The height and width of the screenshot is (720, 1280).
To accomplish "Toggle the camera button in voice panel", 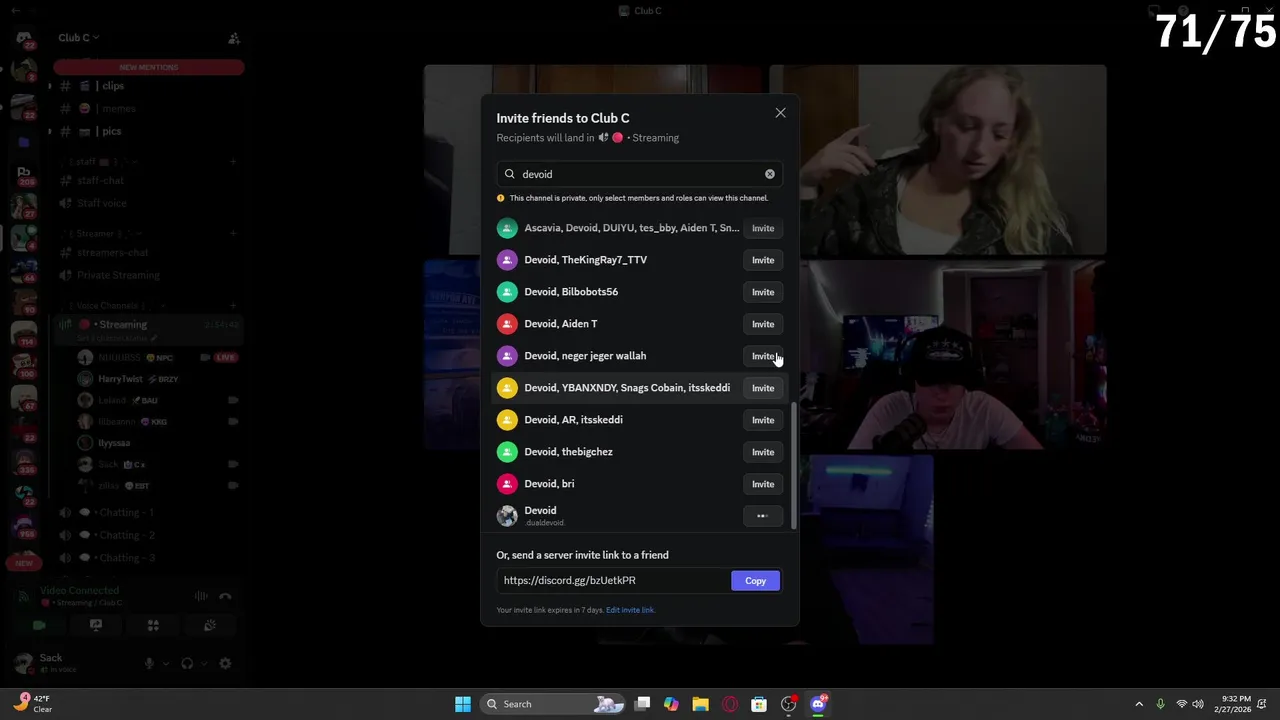I will tap(39, 625).
